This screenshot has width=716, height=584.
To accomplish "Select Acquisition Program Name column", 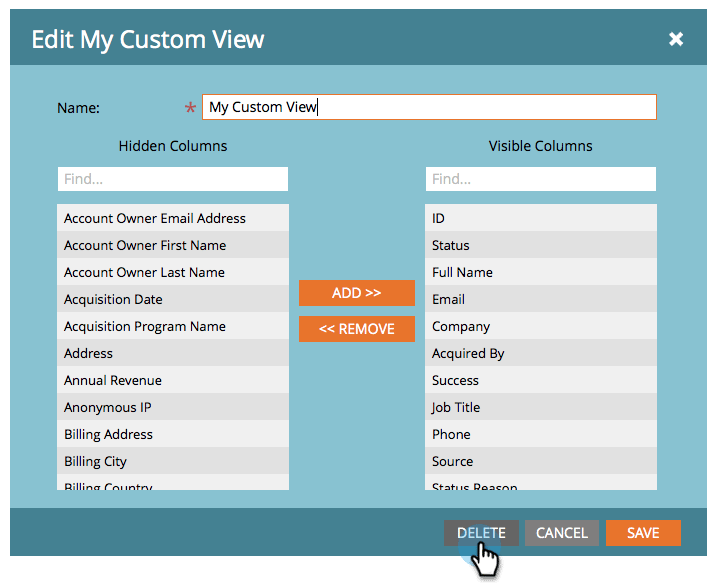I will pyautogui.click(x=173, y=326).
